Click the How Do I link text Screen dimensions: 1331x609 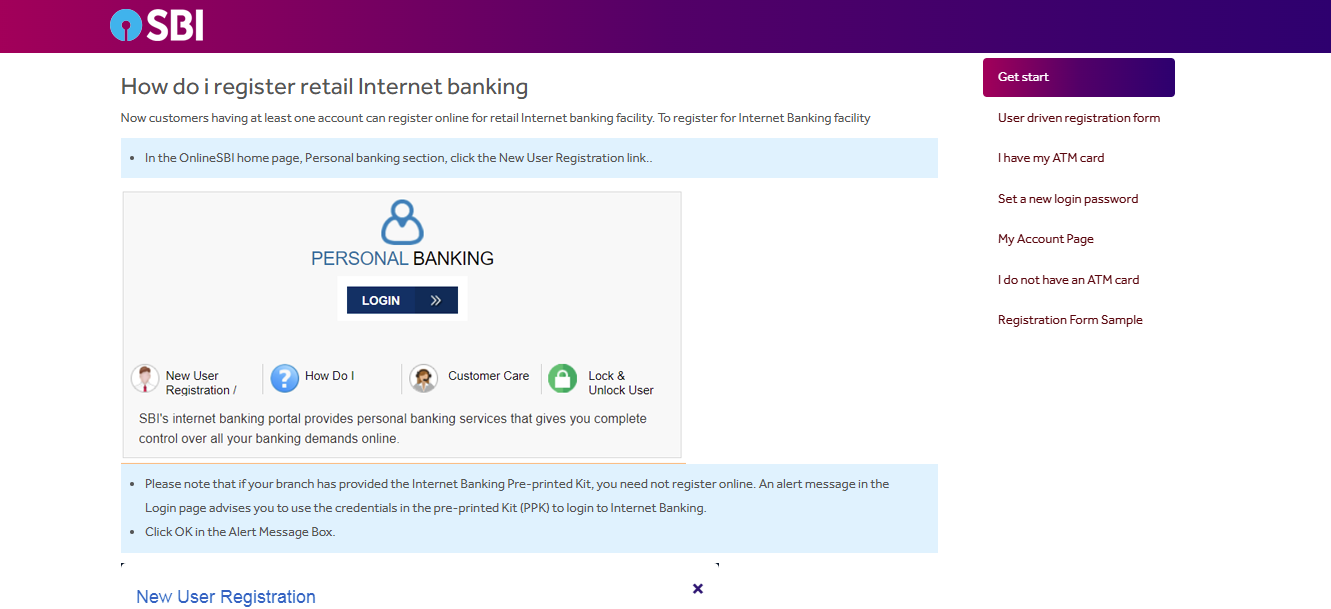click(330, 376)
